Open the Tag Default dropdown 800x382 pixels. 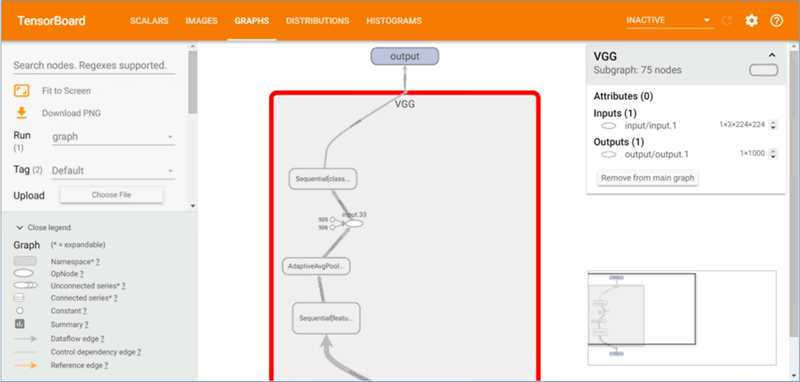[113, 171]
